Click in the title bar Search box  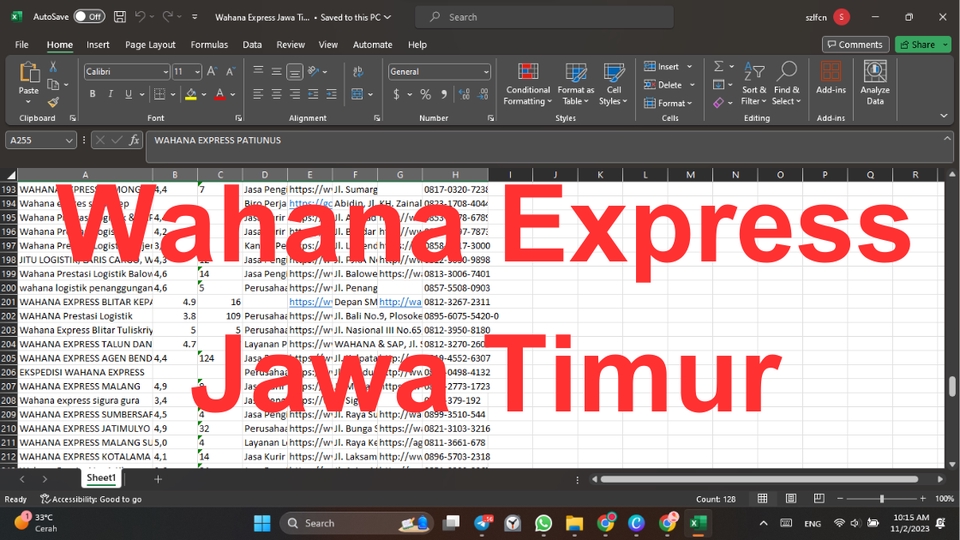[544, 17]
